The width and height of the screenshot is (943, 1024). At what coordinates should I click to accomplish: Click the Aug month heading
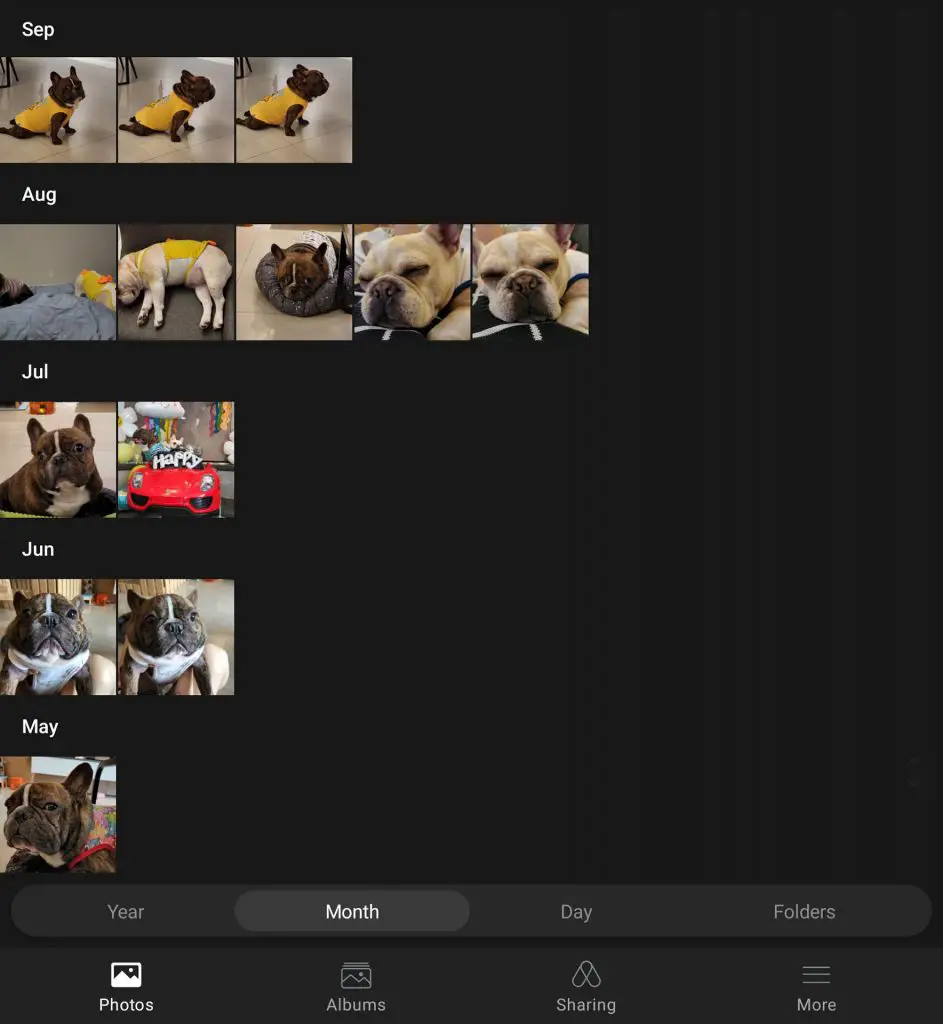pyautogui.click(x=39, y=195)
